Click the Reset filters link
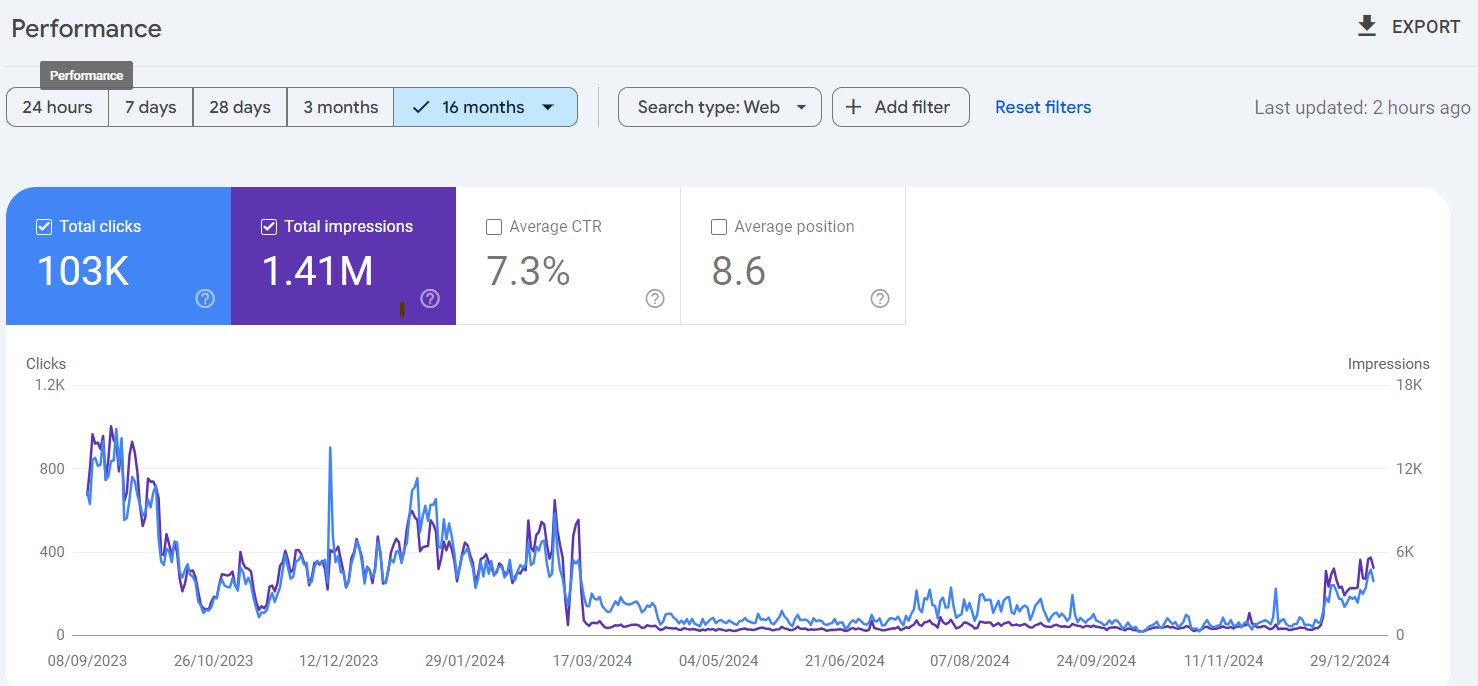This screenshot has height=686, width=1478. tap(1043, 107)
